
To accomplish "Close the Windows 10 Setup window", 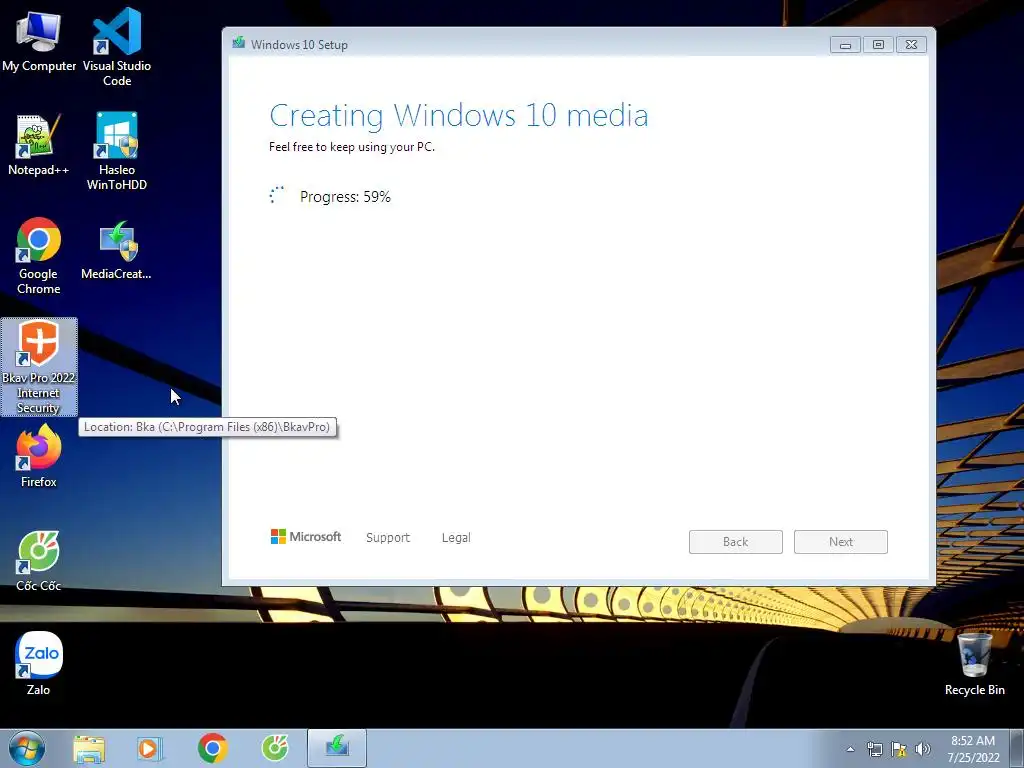I will pyautogui.click(x=911, y=44).
